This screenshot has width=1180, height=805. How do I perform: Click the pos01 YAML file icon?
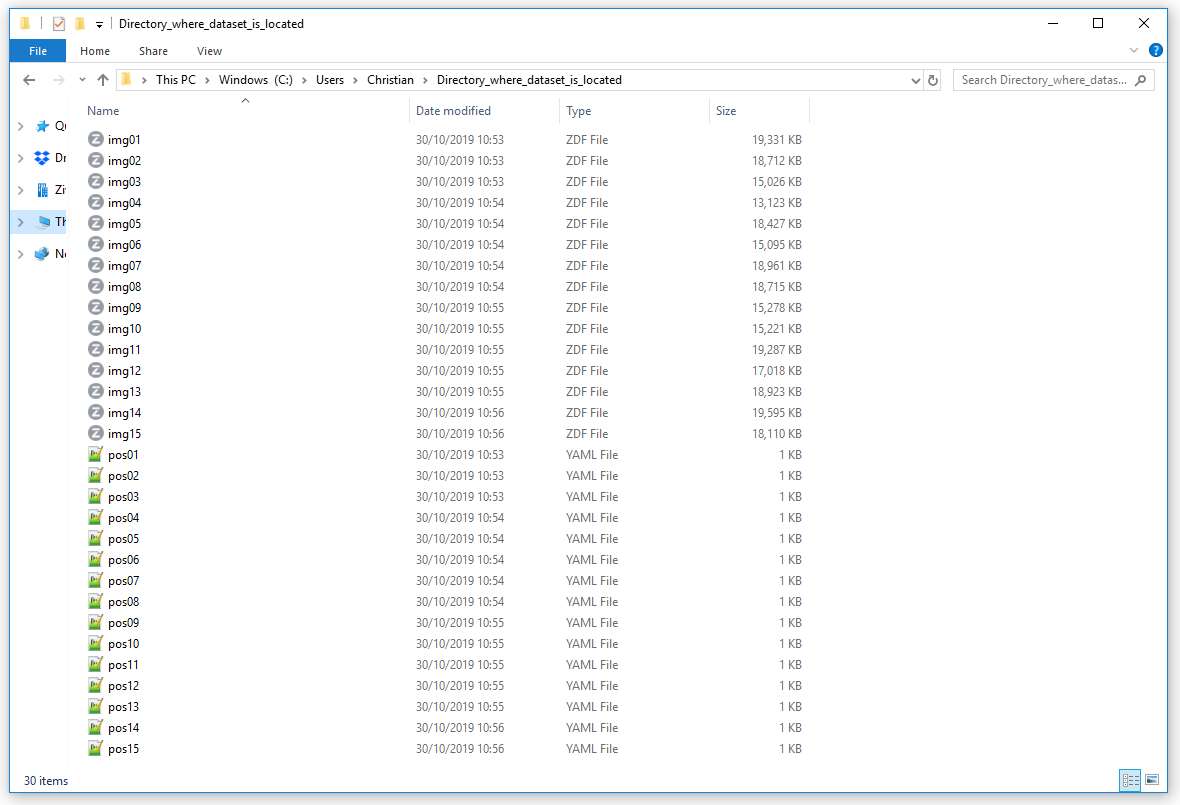(x=96, y=455)
